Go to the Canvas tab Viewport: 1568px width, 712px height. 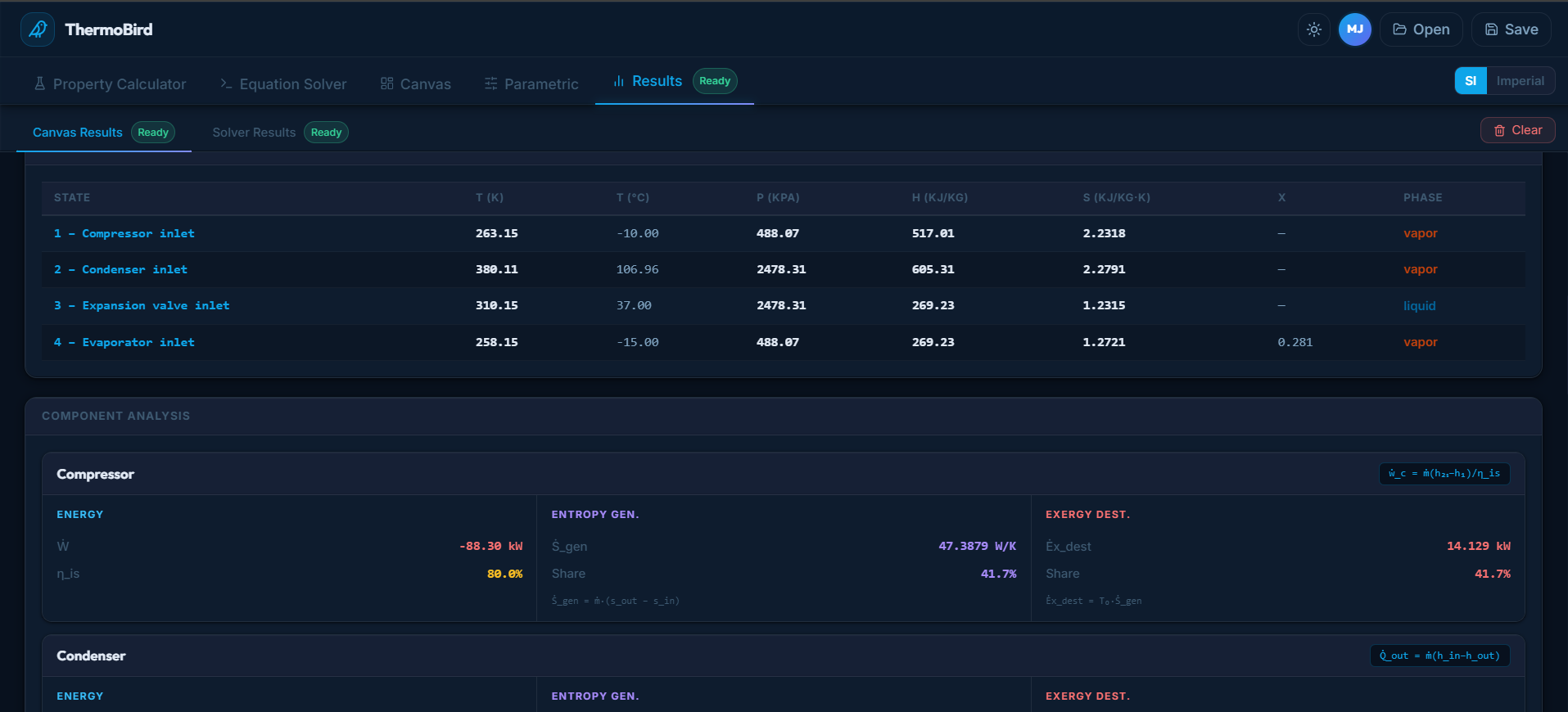coord(416,83)
